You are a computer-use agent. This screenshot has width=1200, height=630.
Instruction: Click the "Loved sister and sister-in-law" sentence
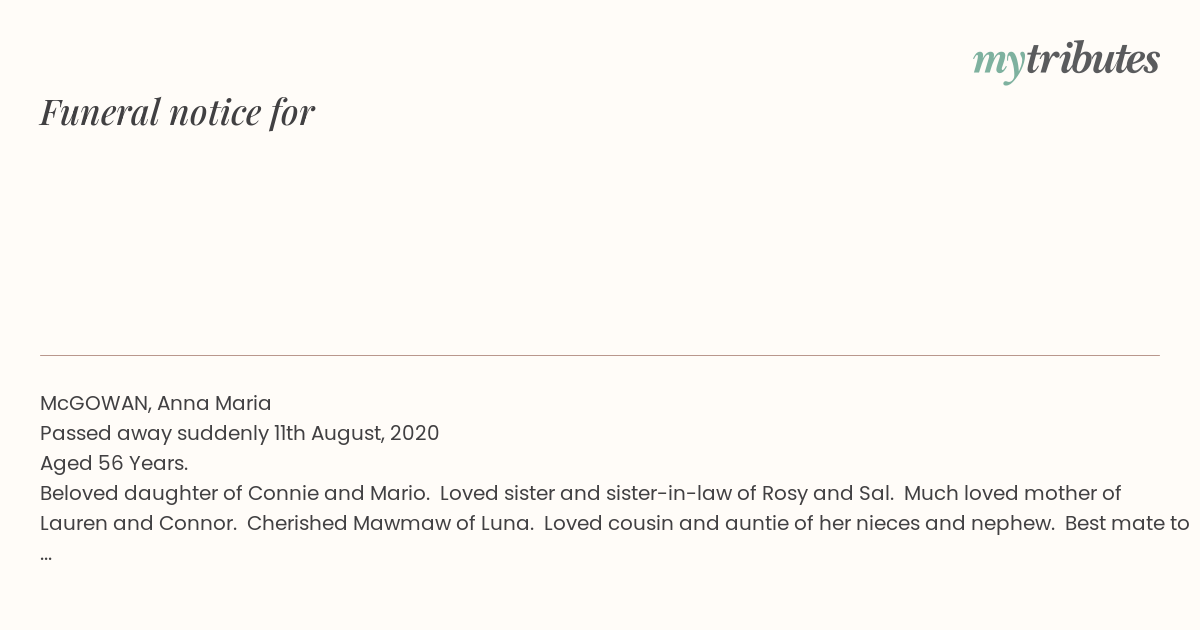pos(667,493)
